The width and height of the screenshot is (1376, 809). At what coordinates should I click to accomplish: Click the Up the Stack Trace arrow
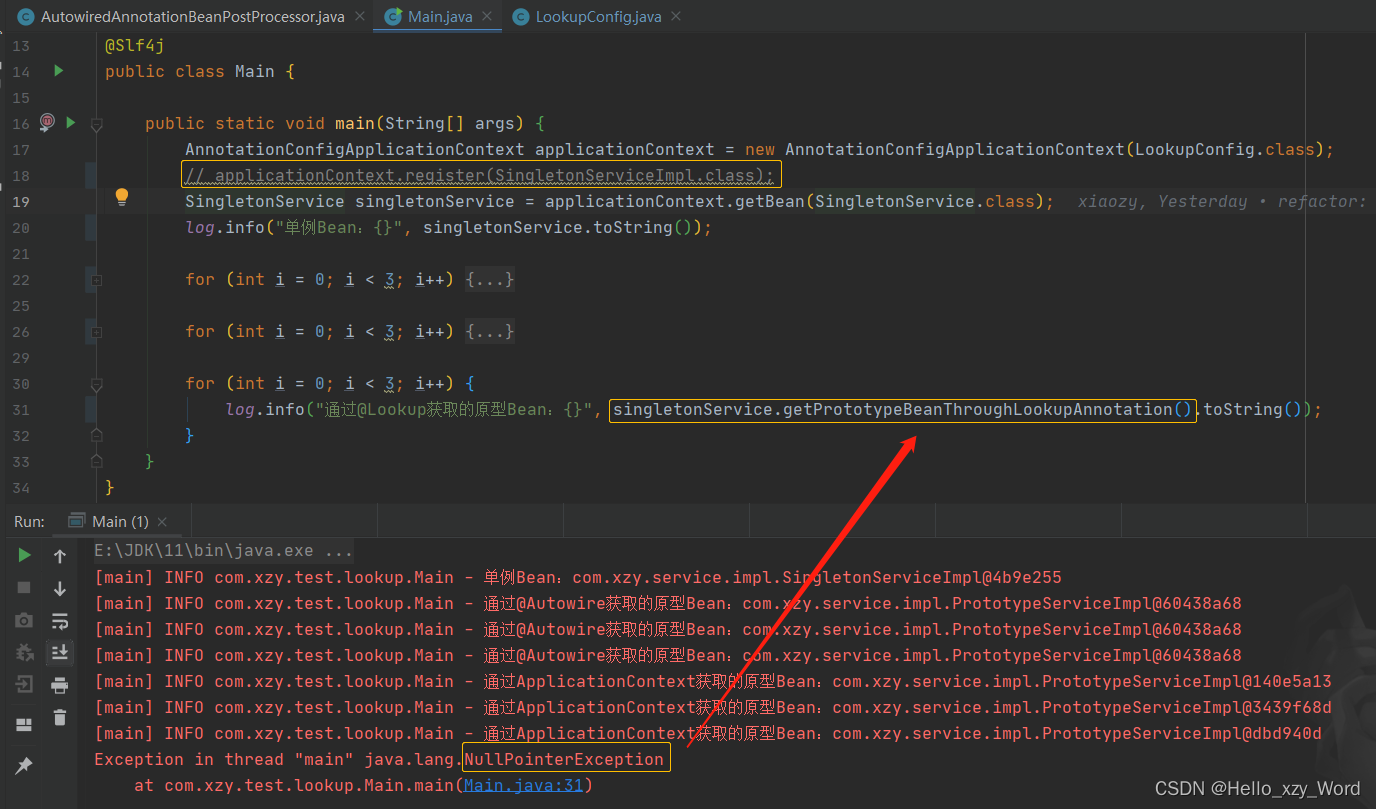point(60,555)
